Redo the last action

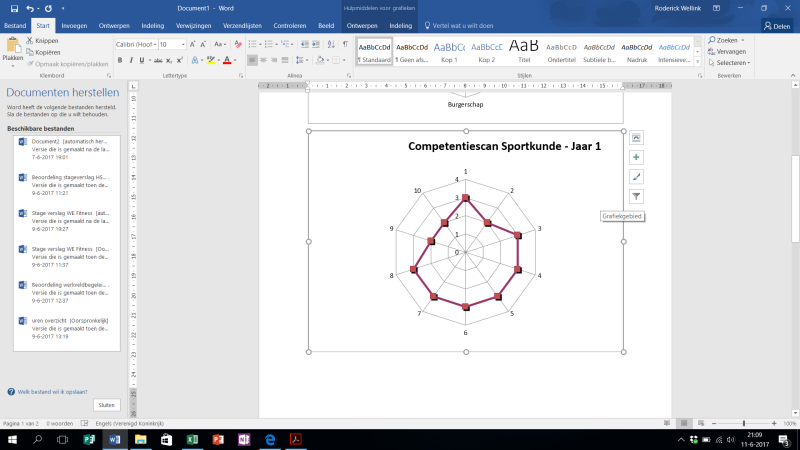click(x=48, y=8)
